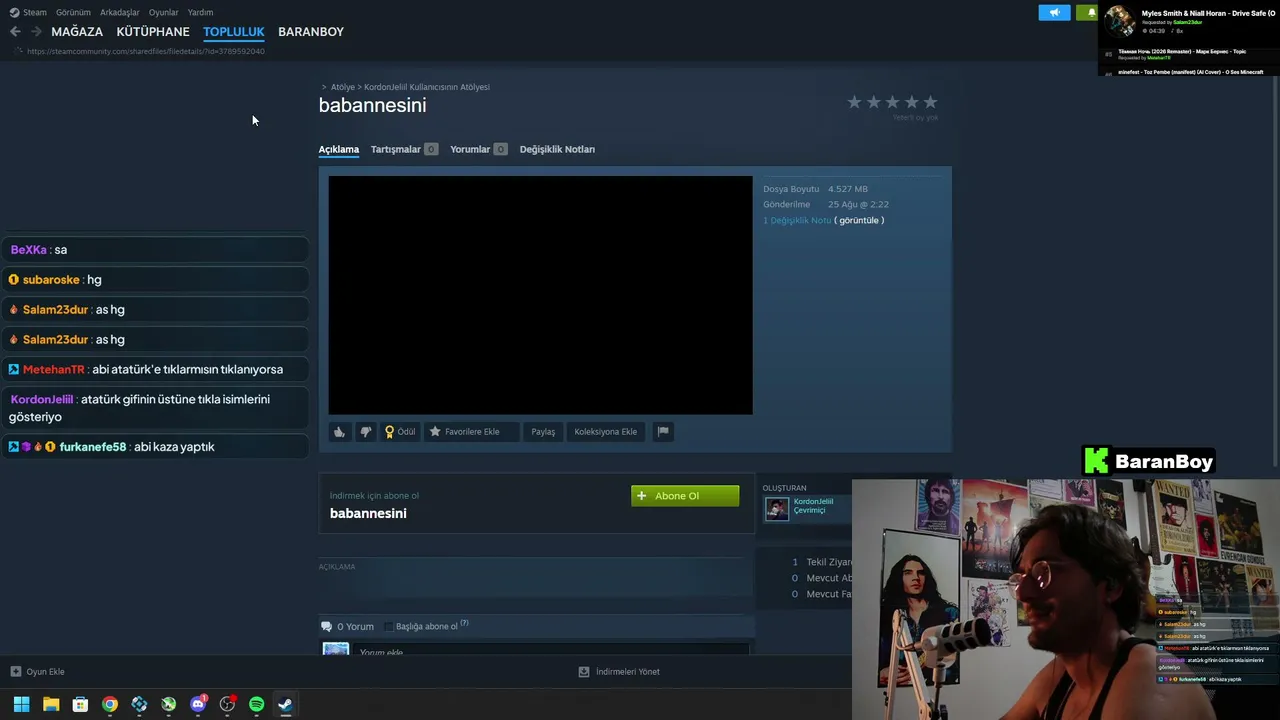This screenshot has width=1280, height=720.
Task: Click the black workshop preview image
Action: pos(540,295)
